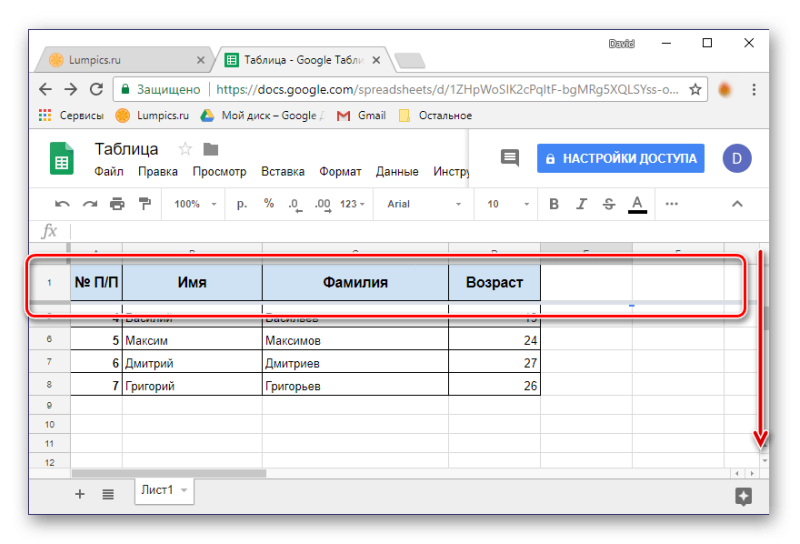Click the orange extension icon beside the address bar

coord(724,90)
